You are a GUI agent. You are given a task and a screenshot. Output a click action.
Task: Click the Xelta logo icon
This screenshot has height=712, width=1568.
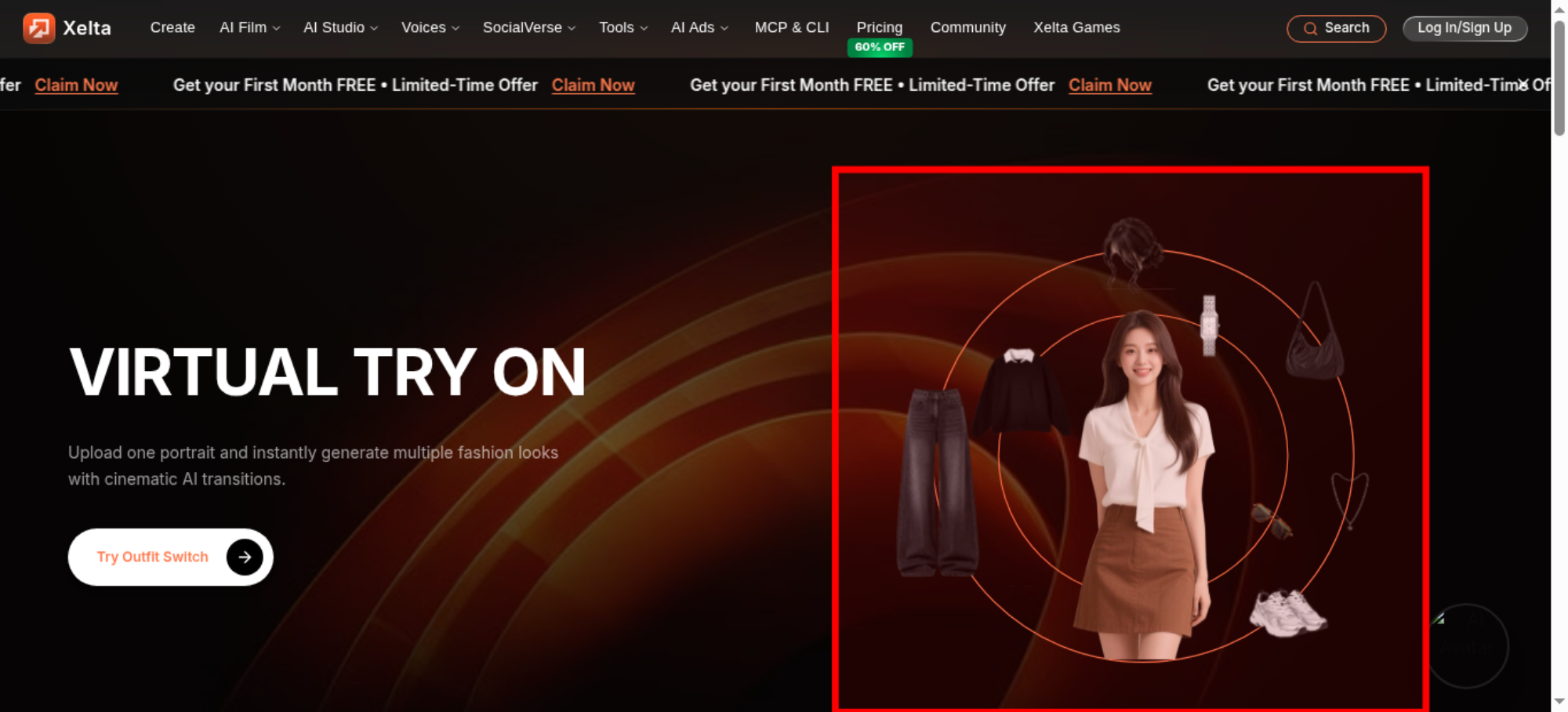click(x=38, y=28)
